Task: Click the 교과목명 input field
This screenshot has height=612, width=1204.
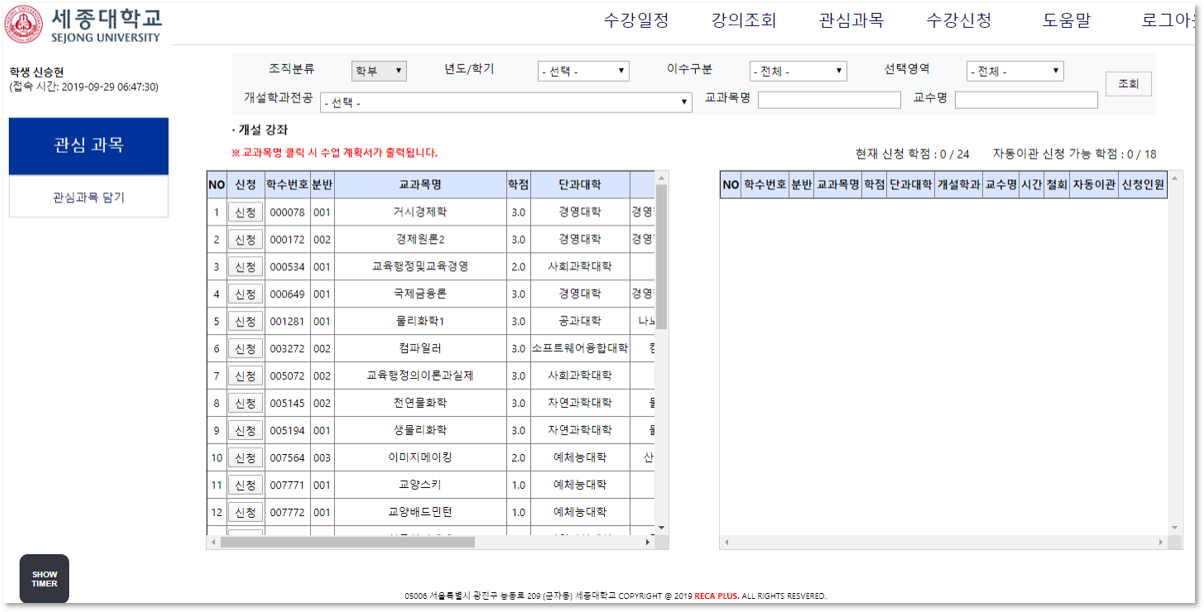Action: tap(829, 100)
